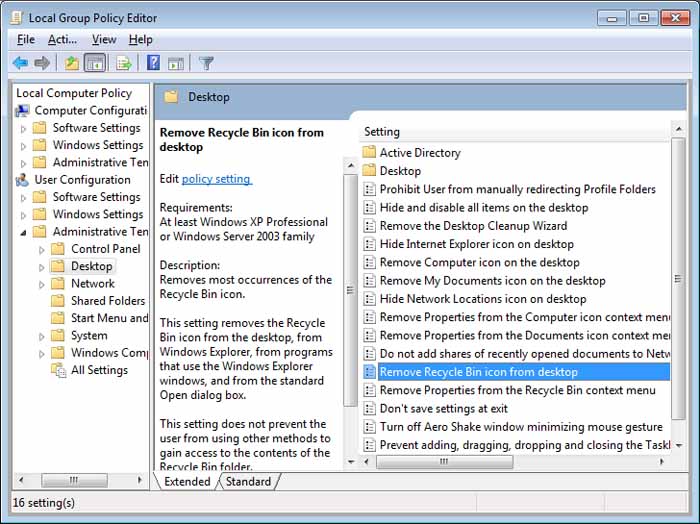
Task: Expand the Control Panel tree node
Action: click(x=42, y=250)
